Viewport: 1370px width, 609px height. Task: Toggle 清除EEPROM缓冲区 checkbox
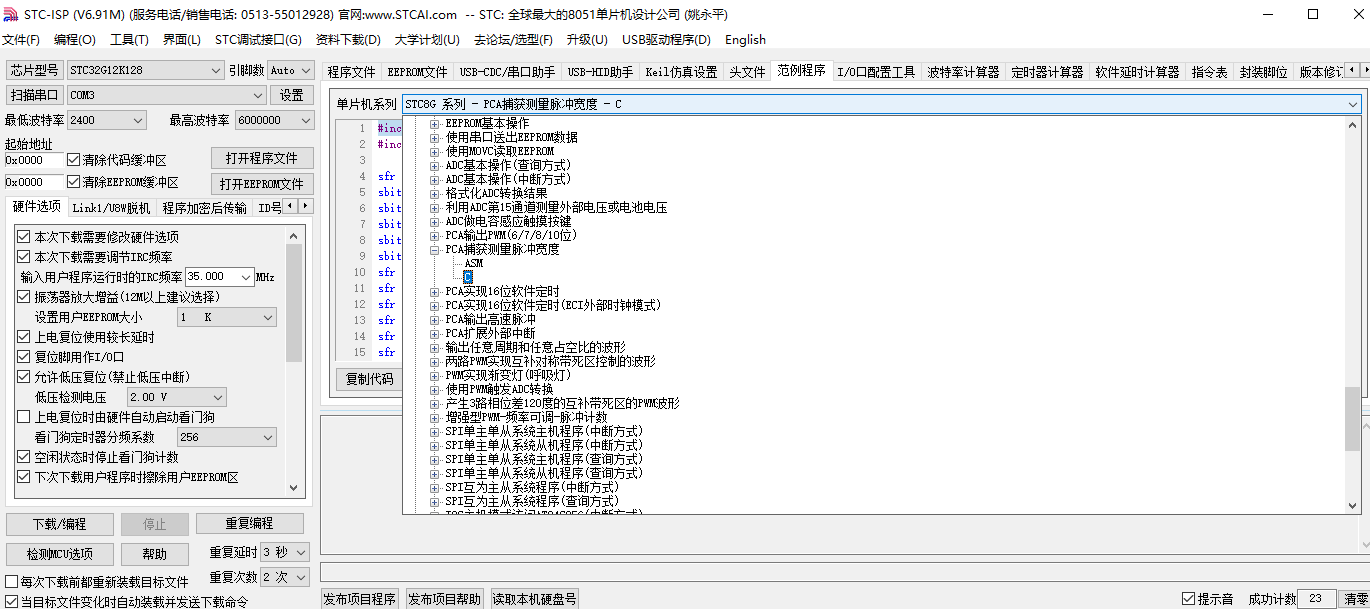tap(74, 182)
